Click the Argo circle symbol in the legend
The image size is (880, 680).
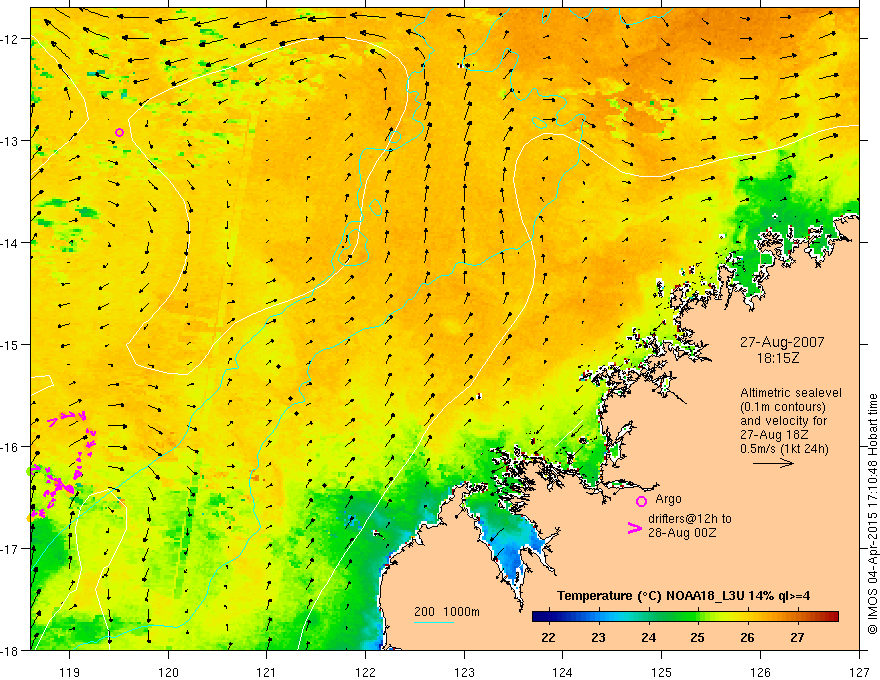[641, 501]
